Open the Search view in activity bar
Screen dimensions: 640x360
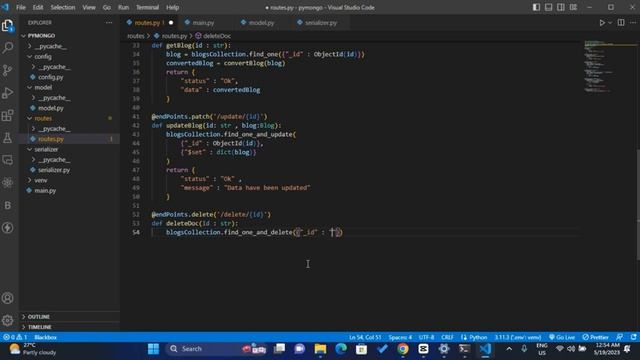coord(8,48)
